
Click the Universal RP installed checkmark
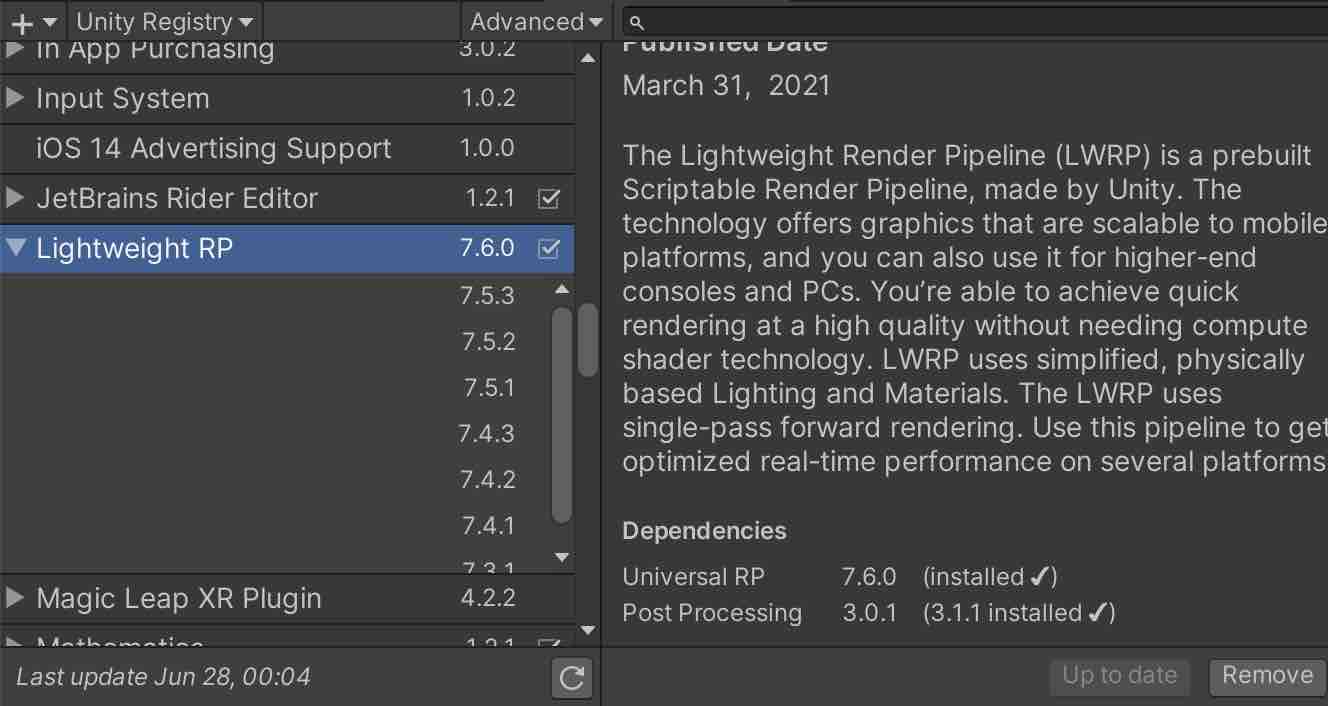click(x=1040, y=577)
